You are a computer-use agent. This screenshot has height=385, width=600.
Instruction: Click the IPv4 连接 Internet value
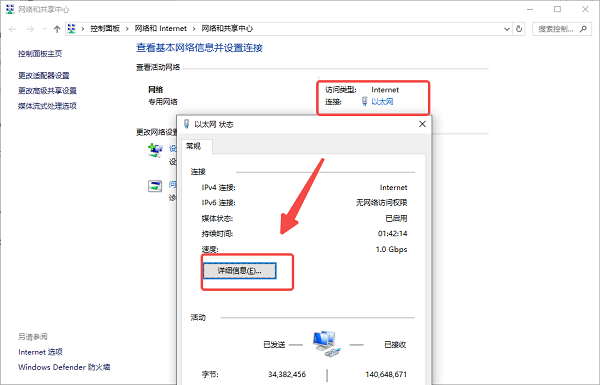coord(393,188)
